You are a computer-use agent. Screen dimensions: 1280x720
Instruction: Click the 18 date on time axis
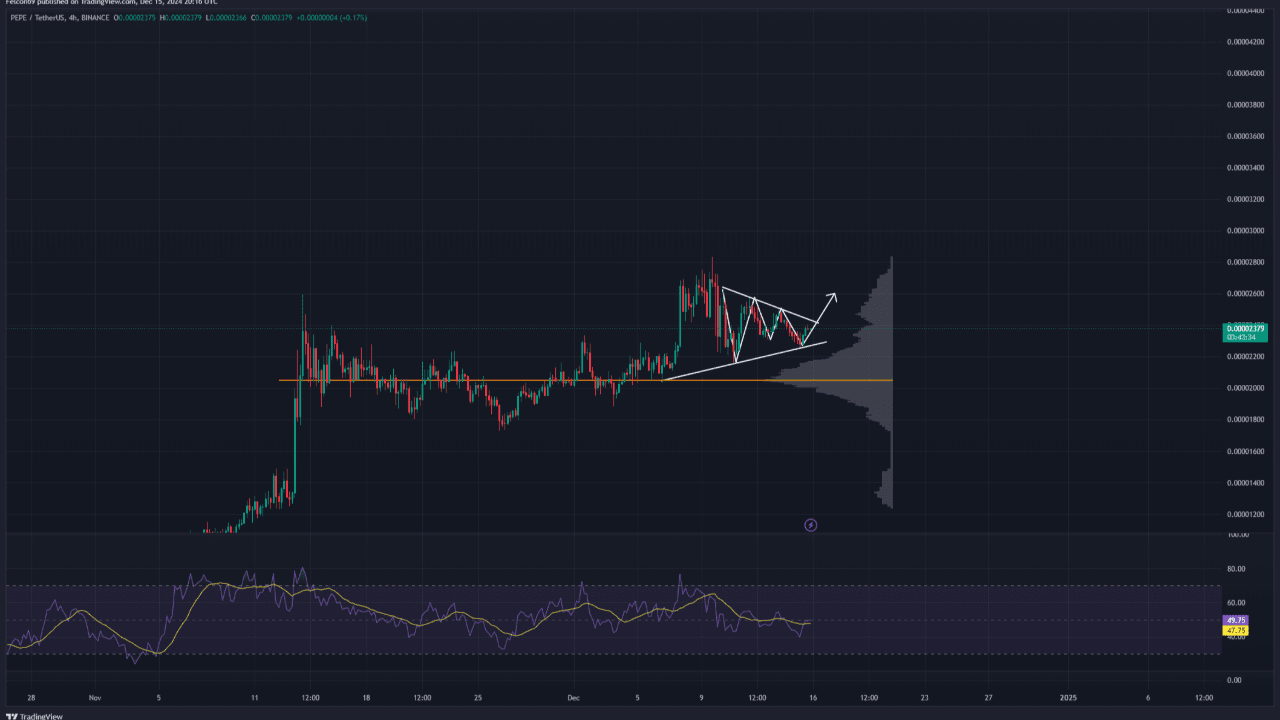[x=367, y=698]
